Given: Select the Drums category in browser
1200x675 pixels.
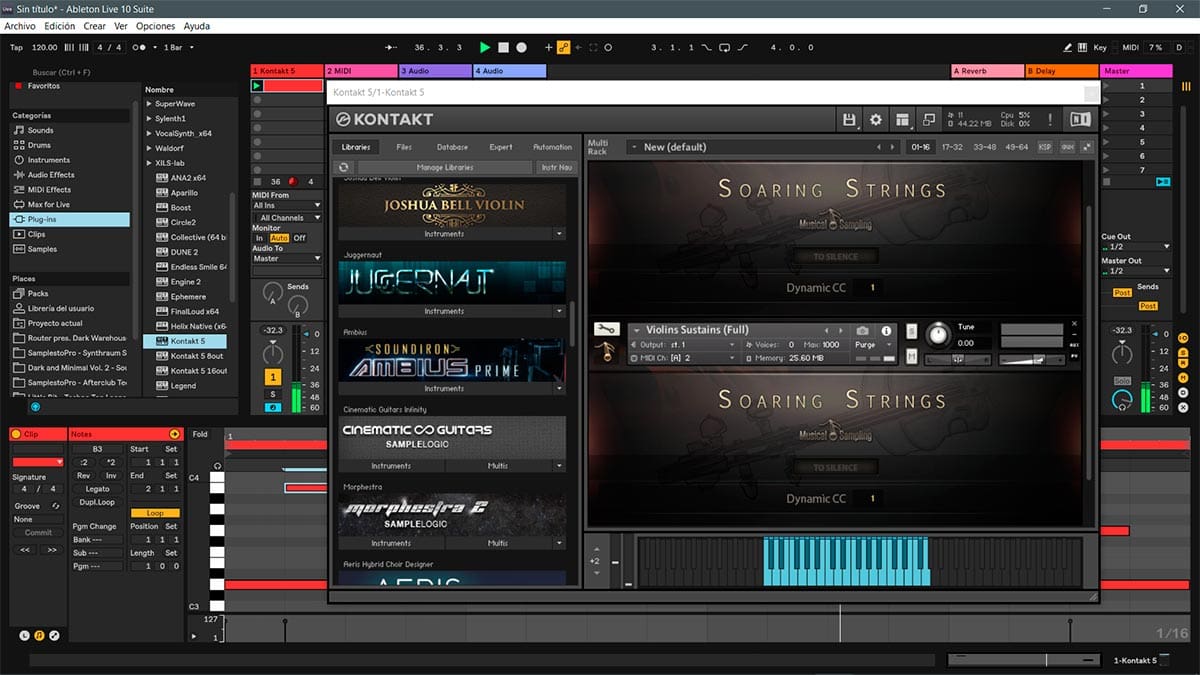Looking at the screenshot, I should (71, 145).
